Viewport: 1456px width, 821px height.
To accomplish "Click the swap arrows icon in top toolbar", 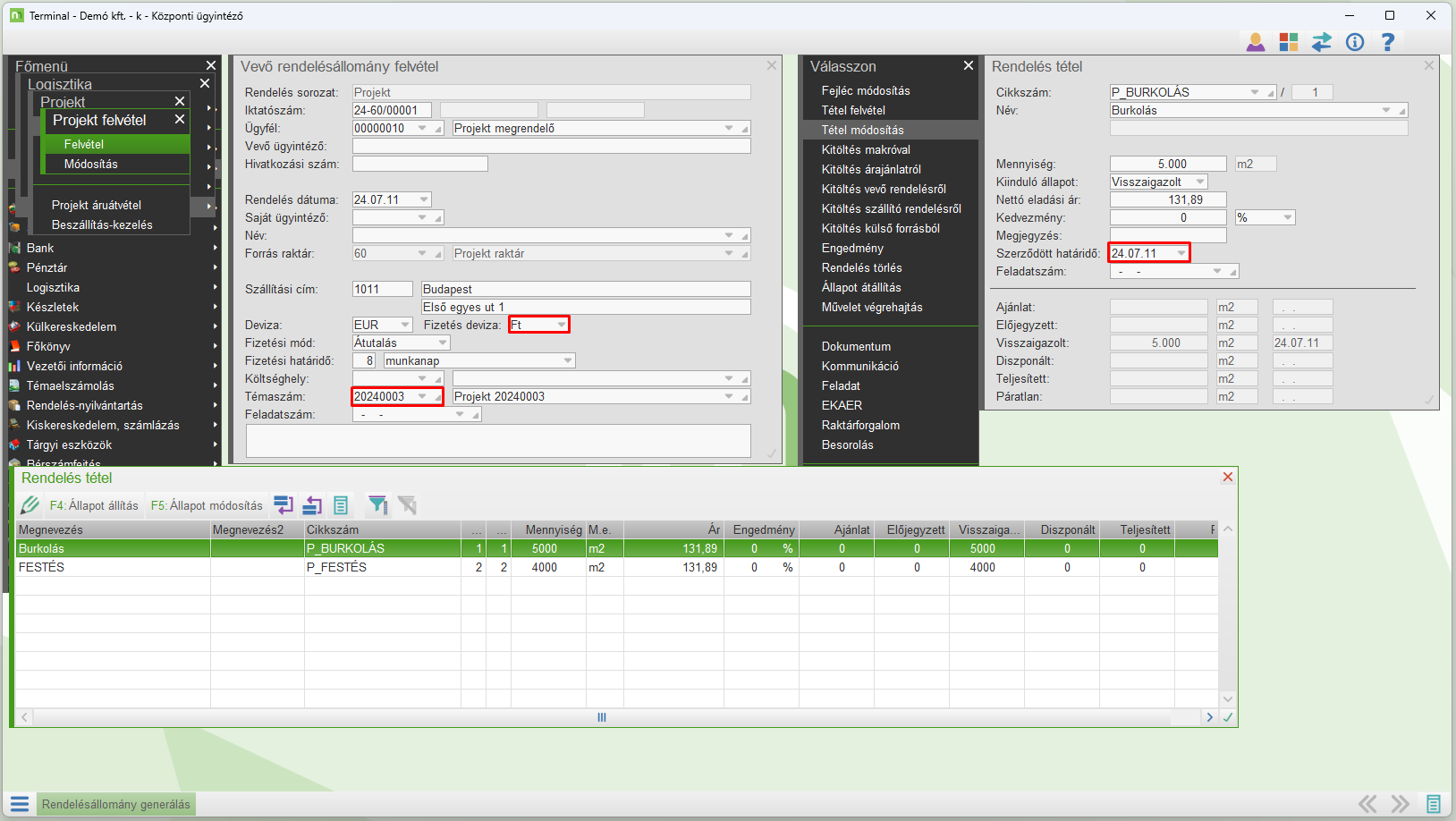I will point(1322,42).
